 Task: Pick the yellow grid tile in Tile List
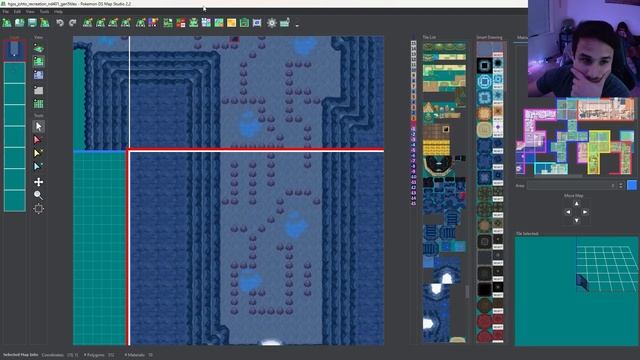point(436,147)
